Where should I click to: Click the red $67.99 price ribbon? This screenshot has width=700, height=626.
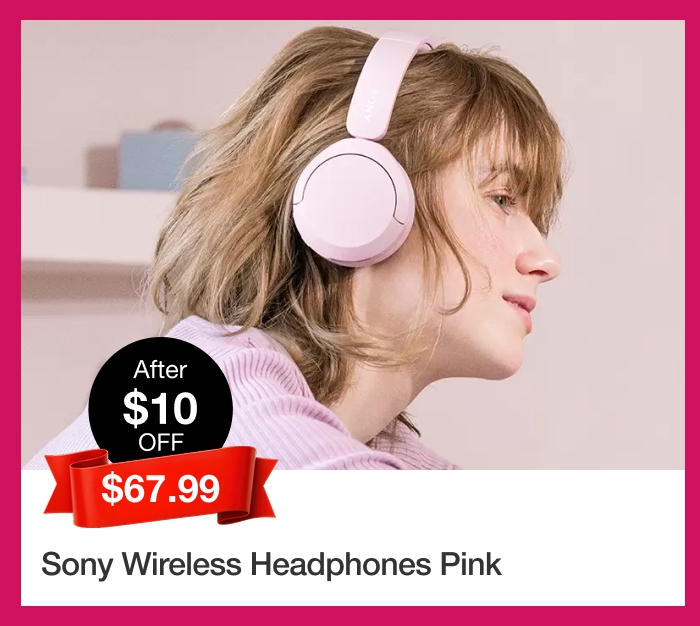161,488
